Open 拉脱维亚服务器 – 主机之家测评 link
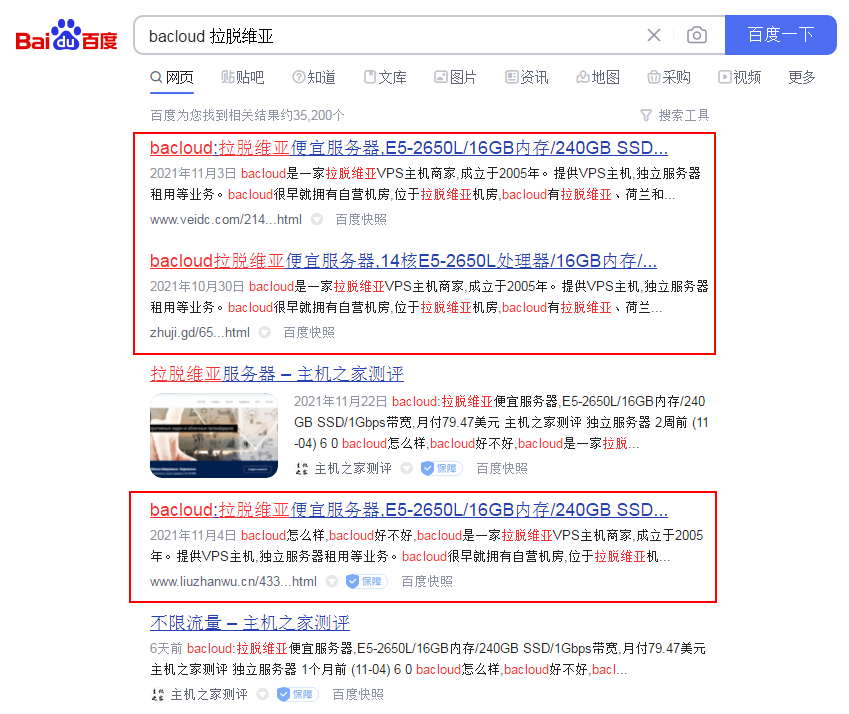The height and width of the screenshot is (714, 849). point(277,374)
